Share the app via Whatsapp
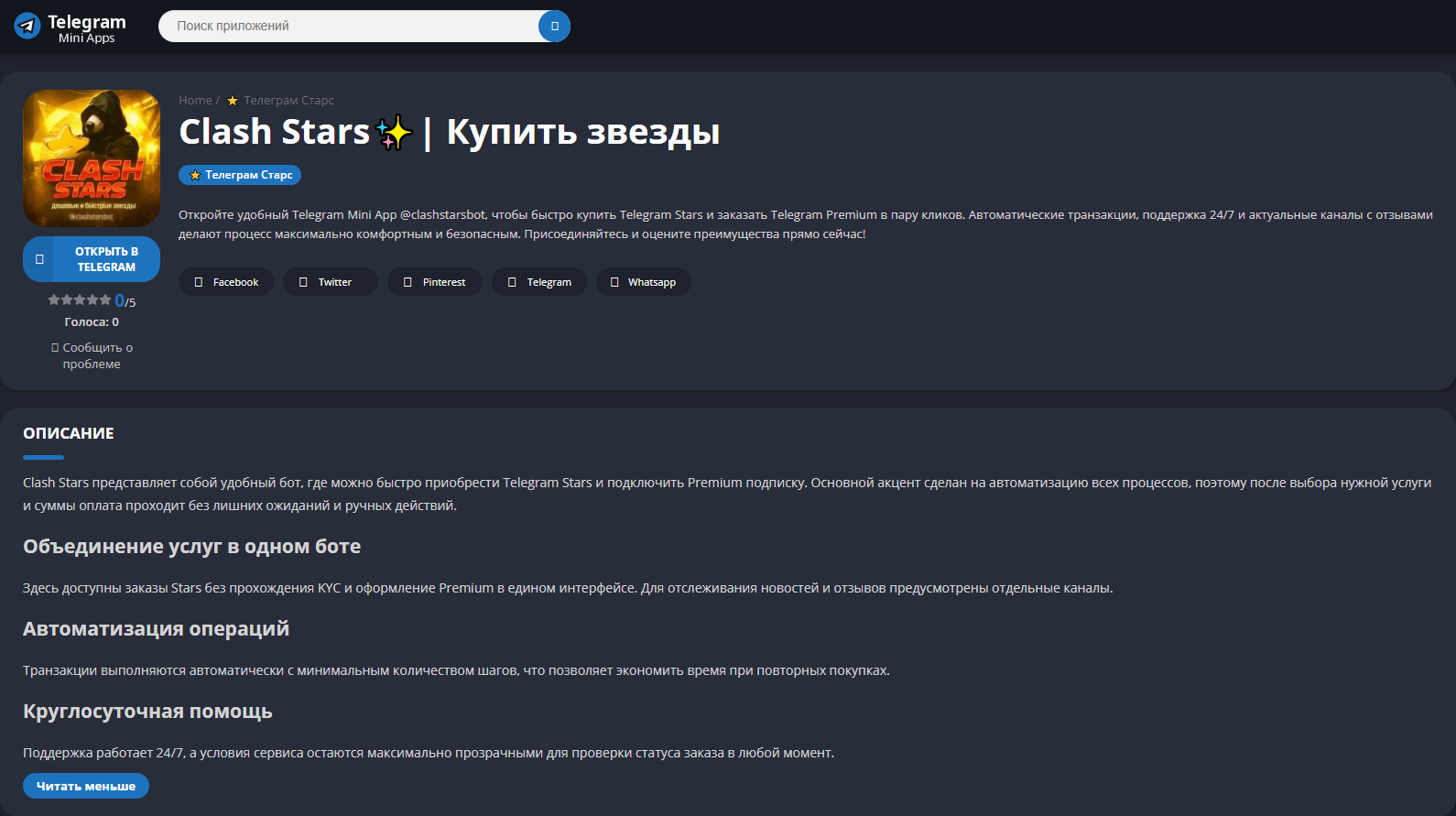 (x=644, y=282)
